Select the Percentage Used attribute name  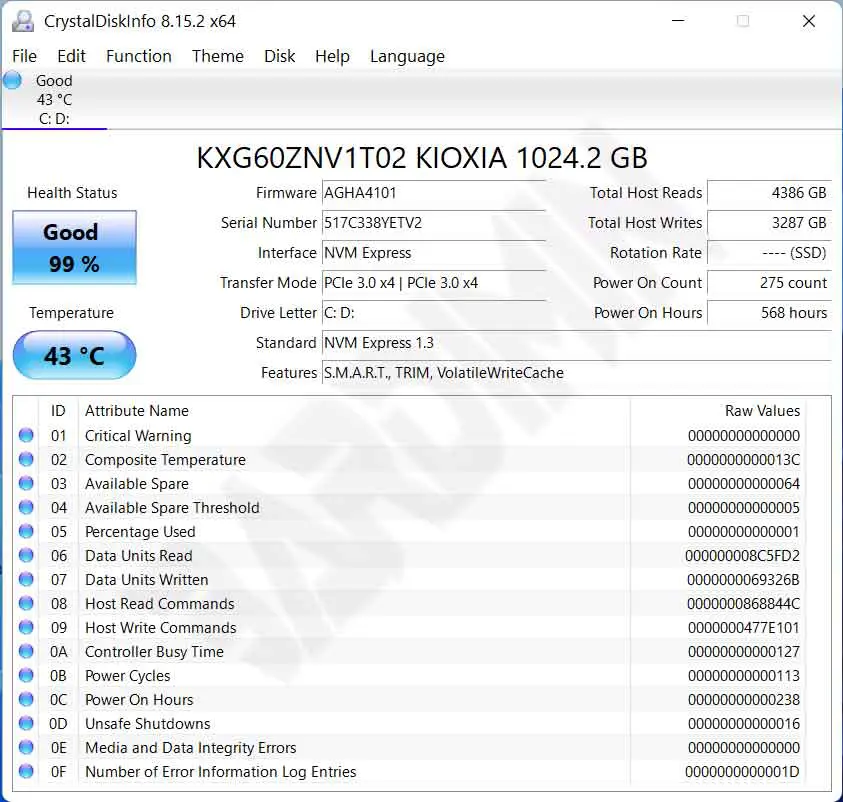click(140, 532)
